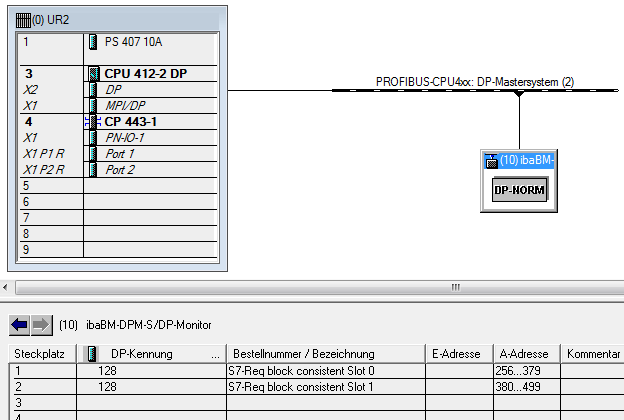
Task: Click the PS 407 10A module icon
Action: (x=93, y=44)
